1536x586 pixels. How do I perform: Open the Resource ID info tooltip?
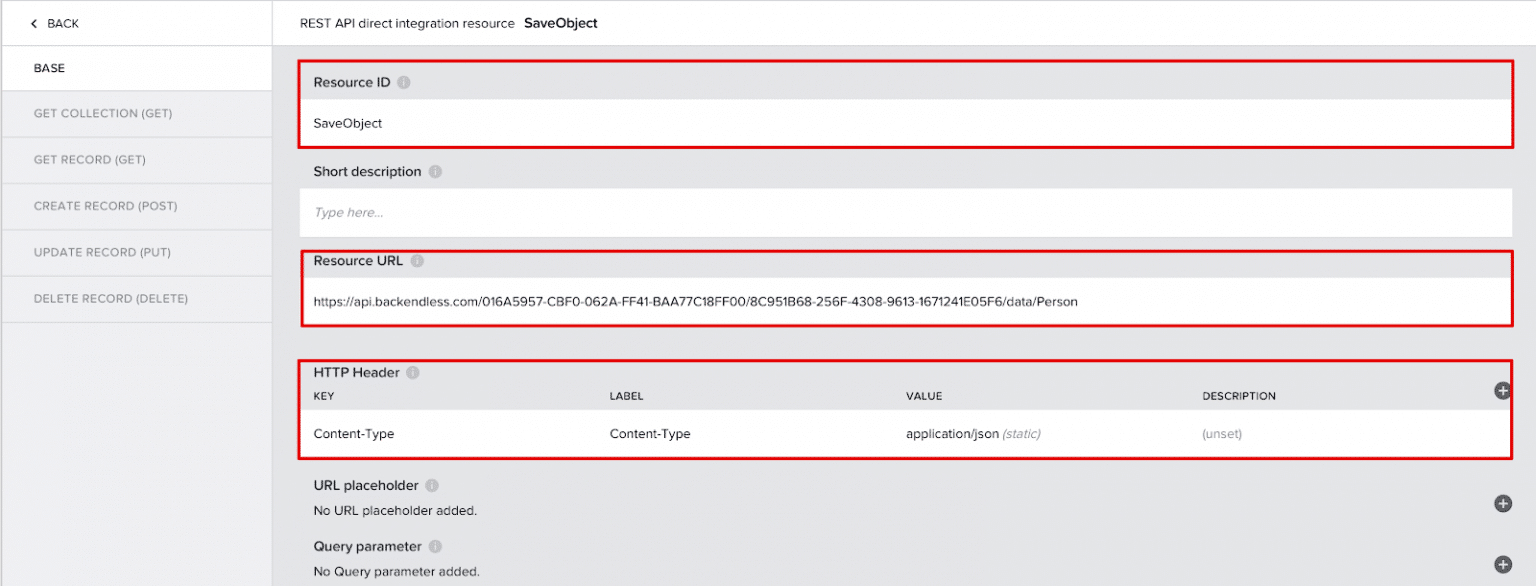[x=403, y=82]
